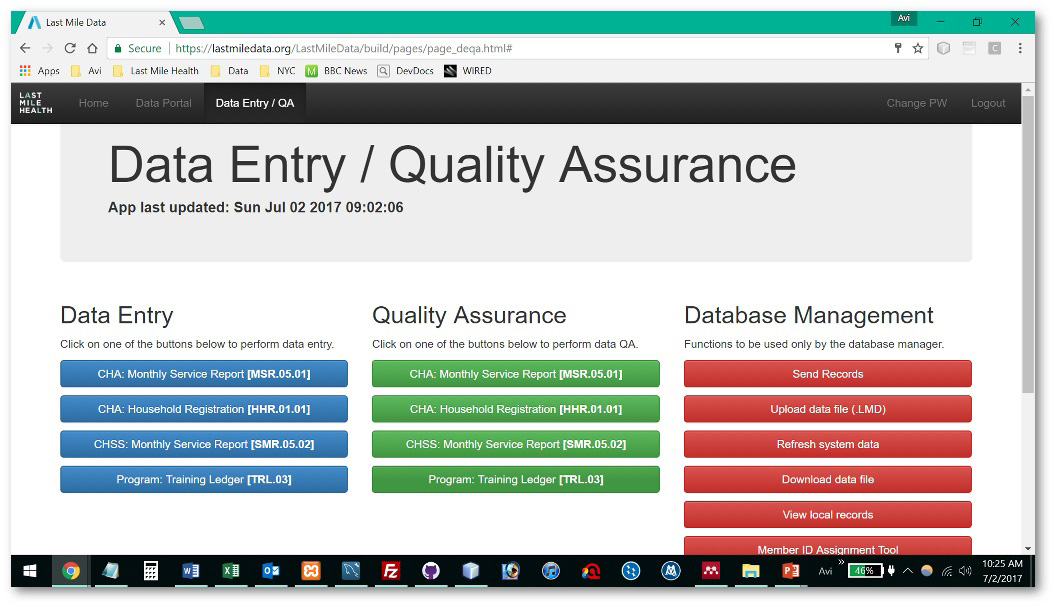
Task: Open the GitHub Desktop taskbar icon
Action: [431, 571]
